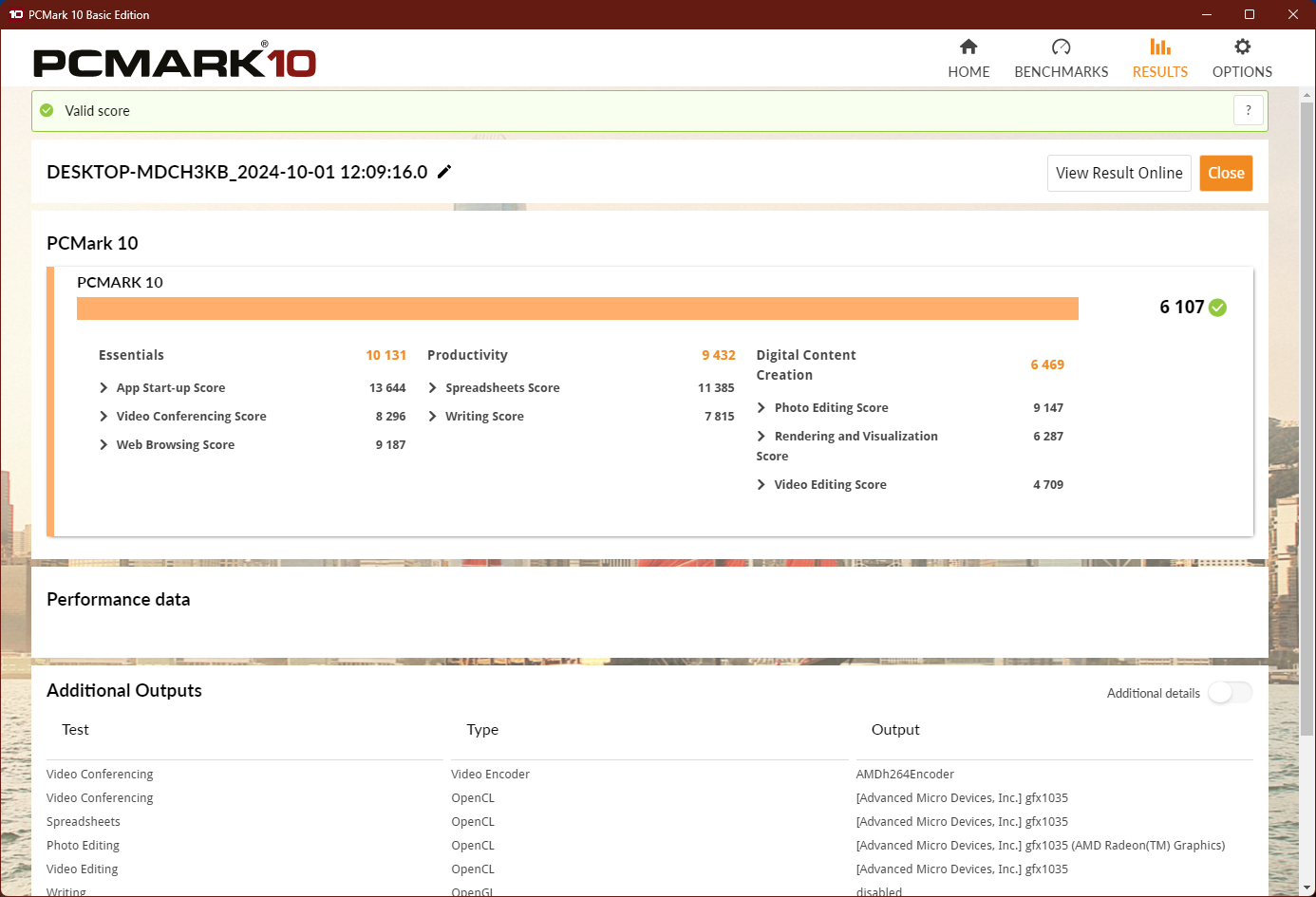1316x897 pixels.
Task: Expand Video Conferencing Score row
Action: tap(103, 417)
